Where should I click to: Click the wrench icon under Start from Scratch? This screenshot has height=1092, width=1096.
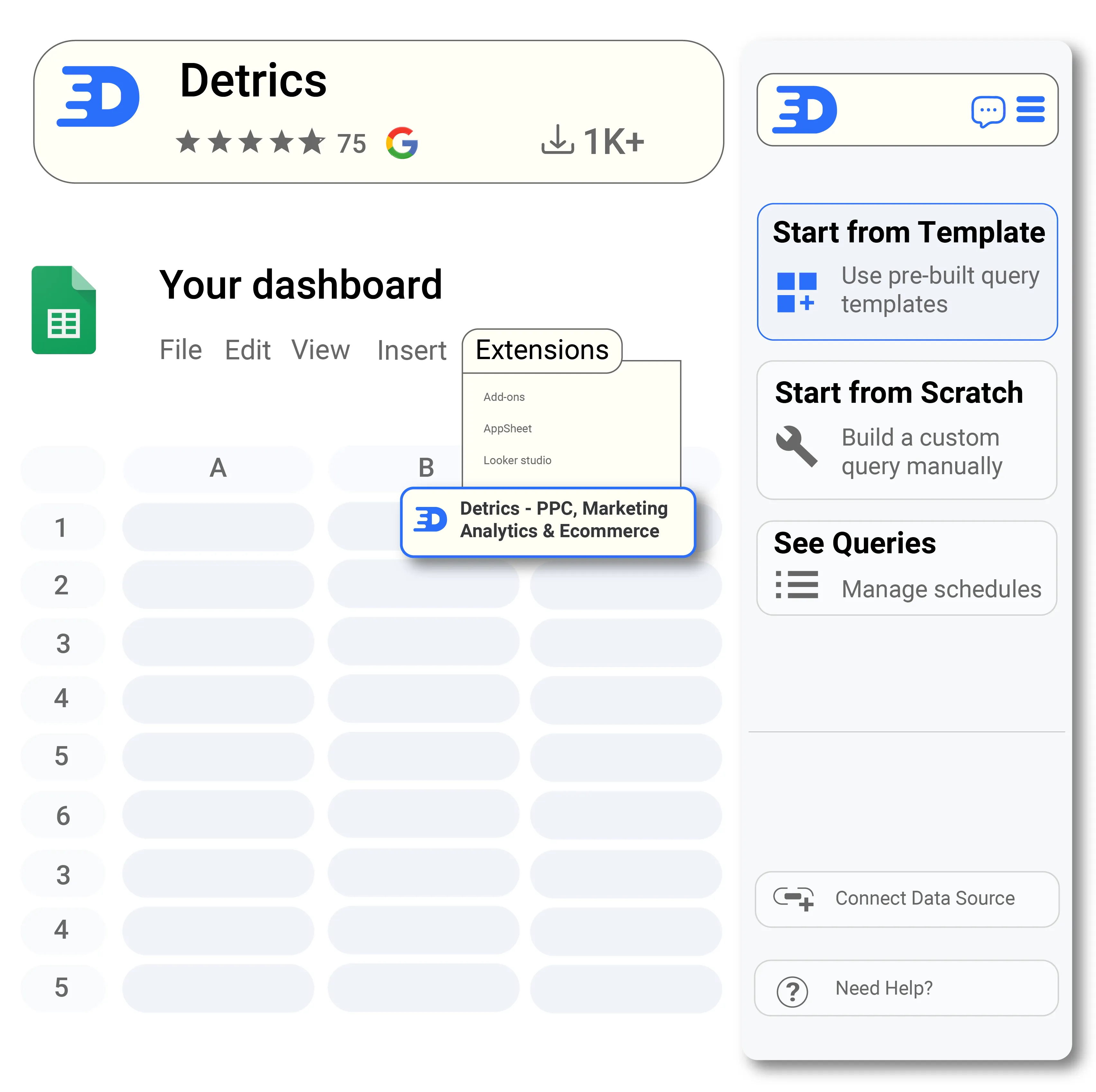click(x=796, y=447)
